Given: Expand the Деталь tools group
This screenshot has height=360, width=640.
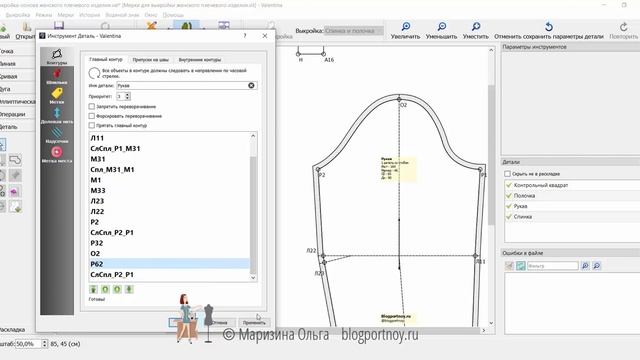Looking at the screenshot, I should (16, 127).
